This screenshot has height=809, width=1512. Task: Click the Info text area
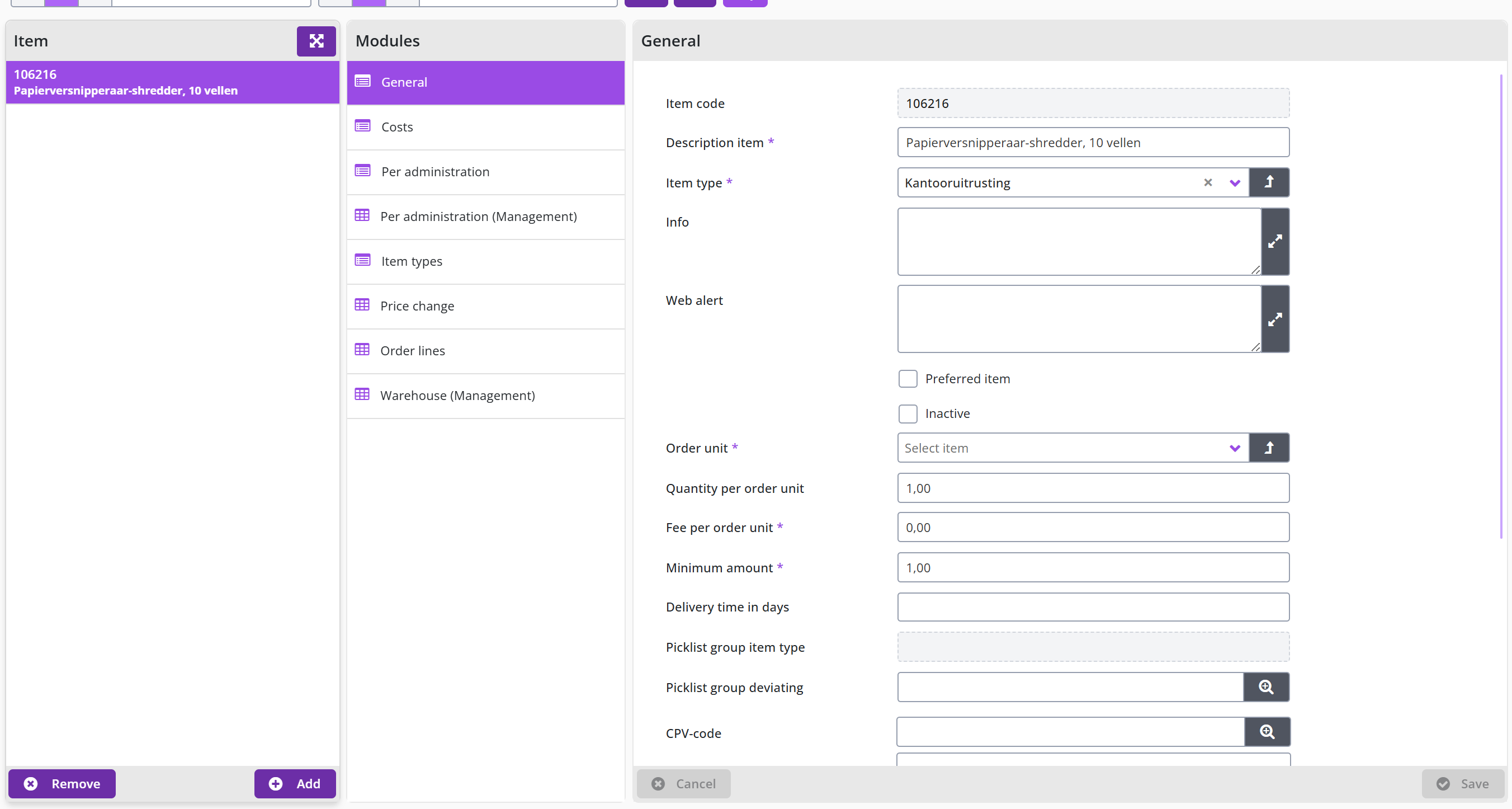1079,241
